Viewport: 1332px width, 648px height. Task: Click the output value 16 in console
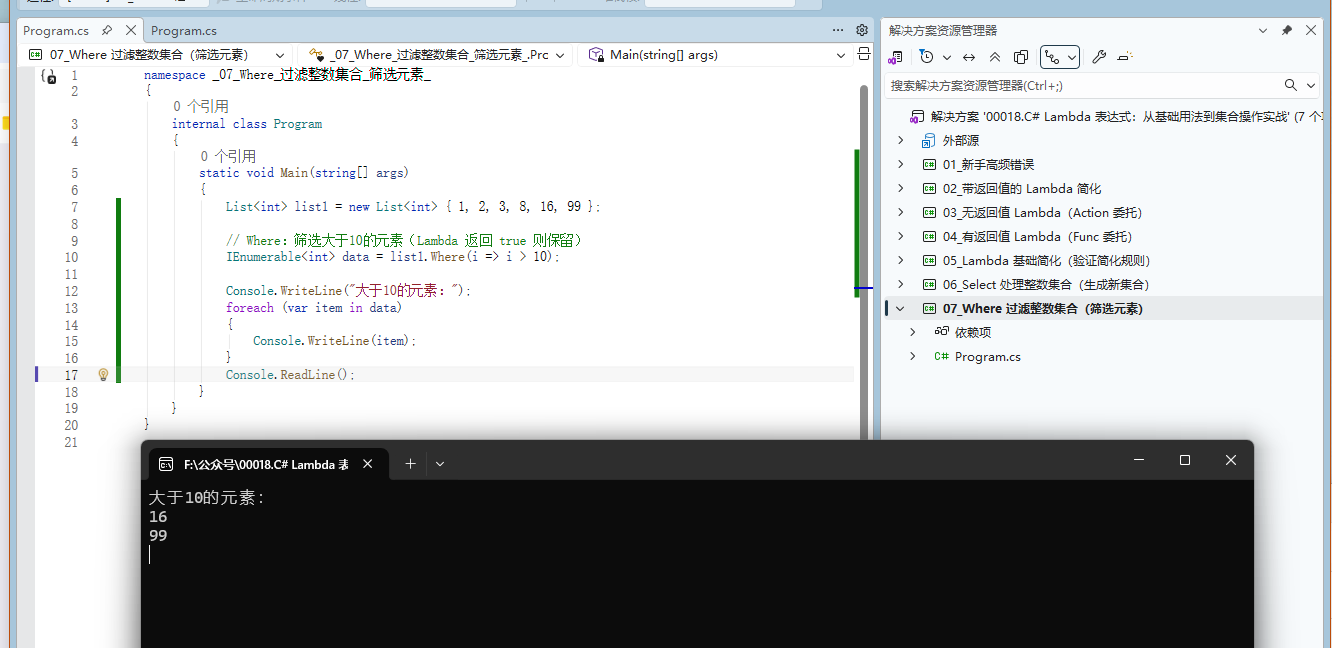pos(158,517)
